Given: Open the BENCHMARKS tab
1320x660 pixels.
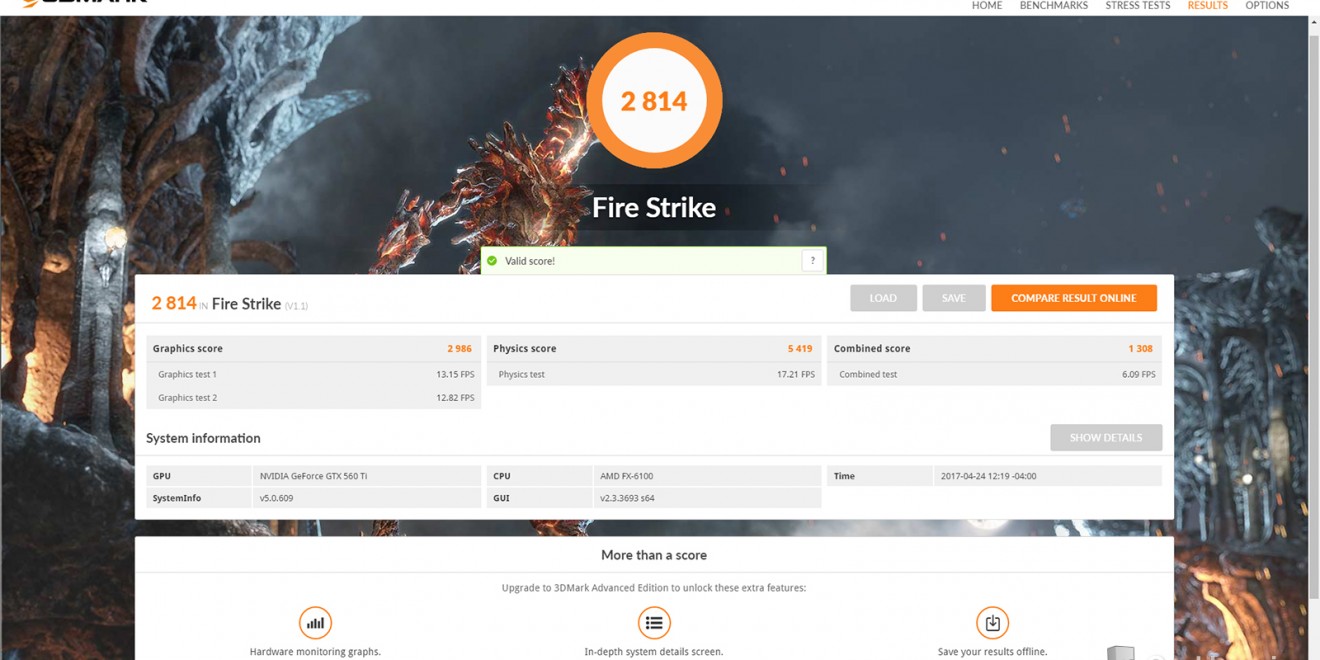Looking at the screenshot, I should (x=1053, y=6).
